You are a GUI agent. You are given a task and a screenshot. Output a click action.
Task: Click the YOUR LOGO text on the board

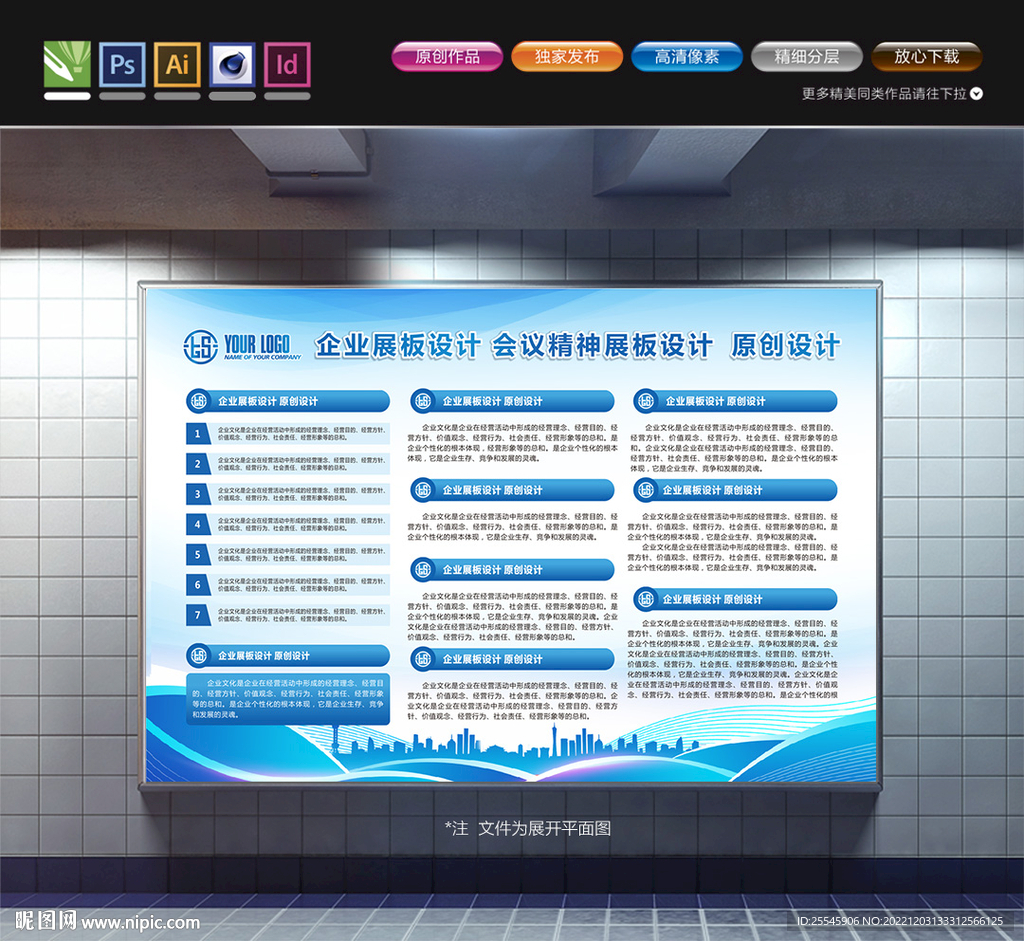tap(257, 343)
